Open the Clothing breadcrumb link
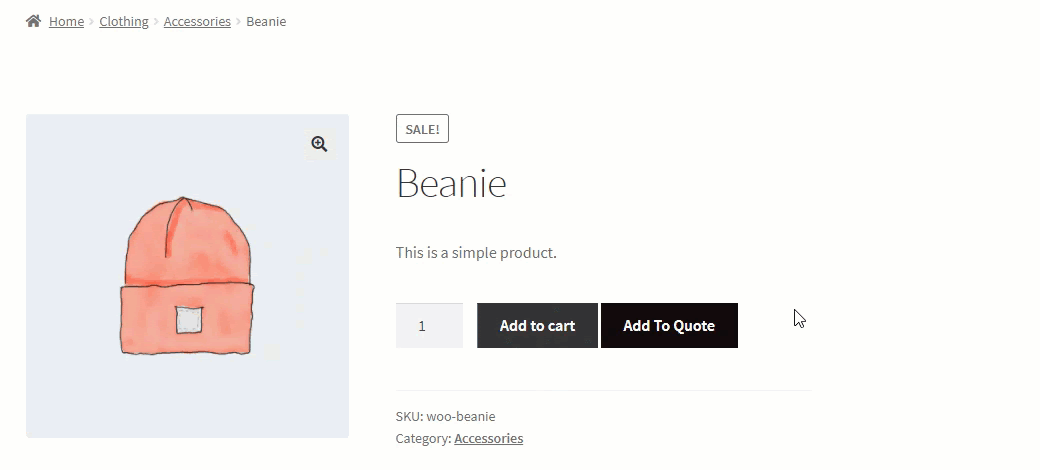The image size is (1040, 470). pyautogui.click(x=124, y=21)
